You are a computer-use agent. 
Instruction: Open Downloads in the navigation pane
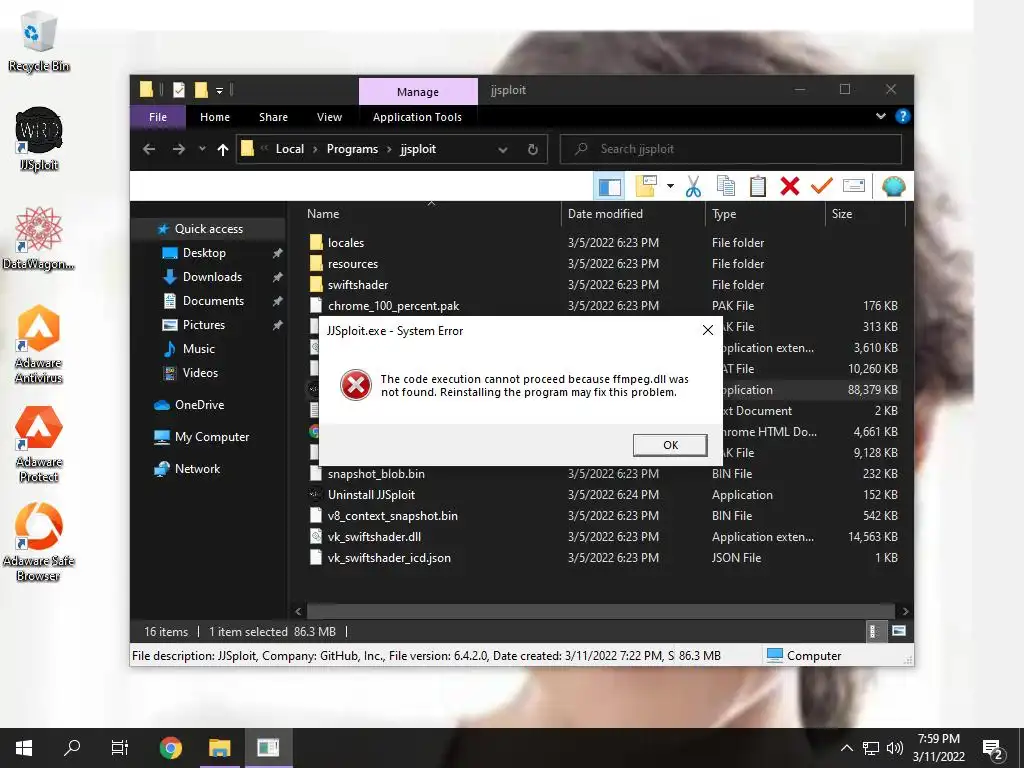click(212, 277)
